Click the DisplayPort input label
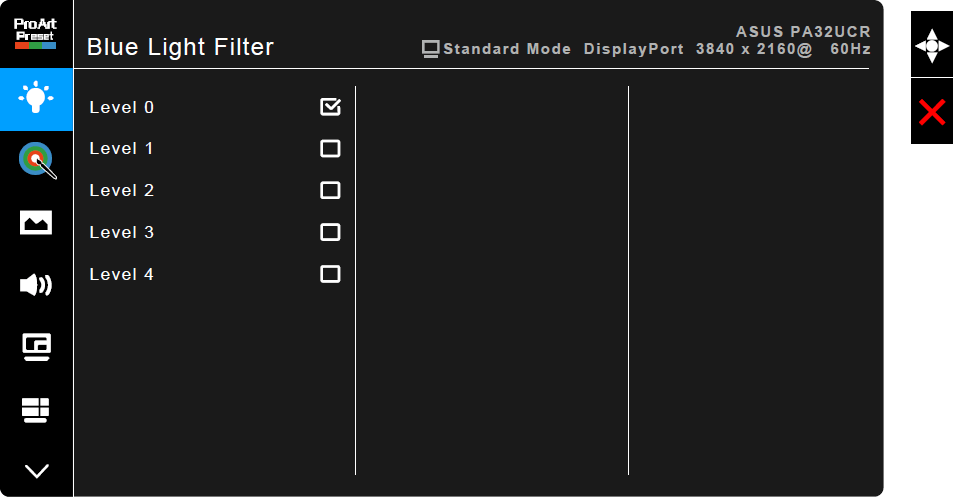 (x=634, y=49)
